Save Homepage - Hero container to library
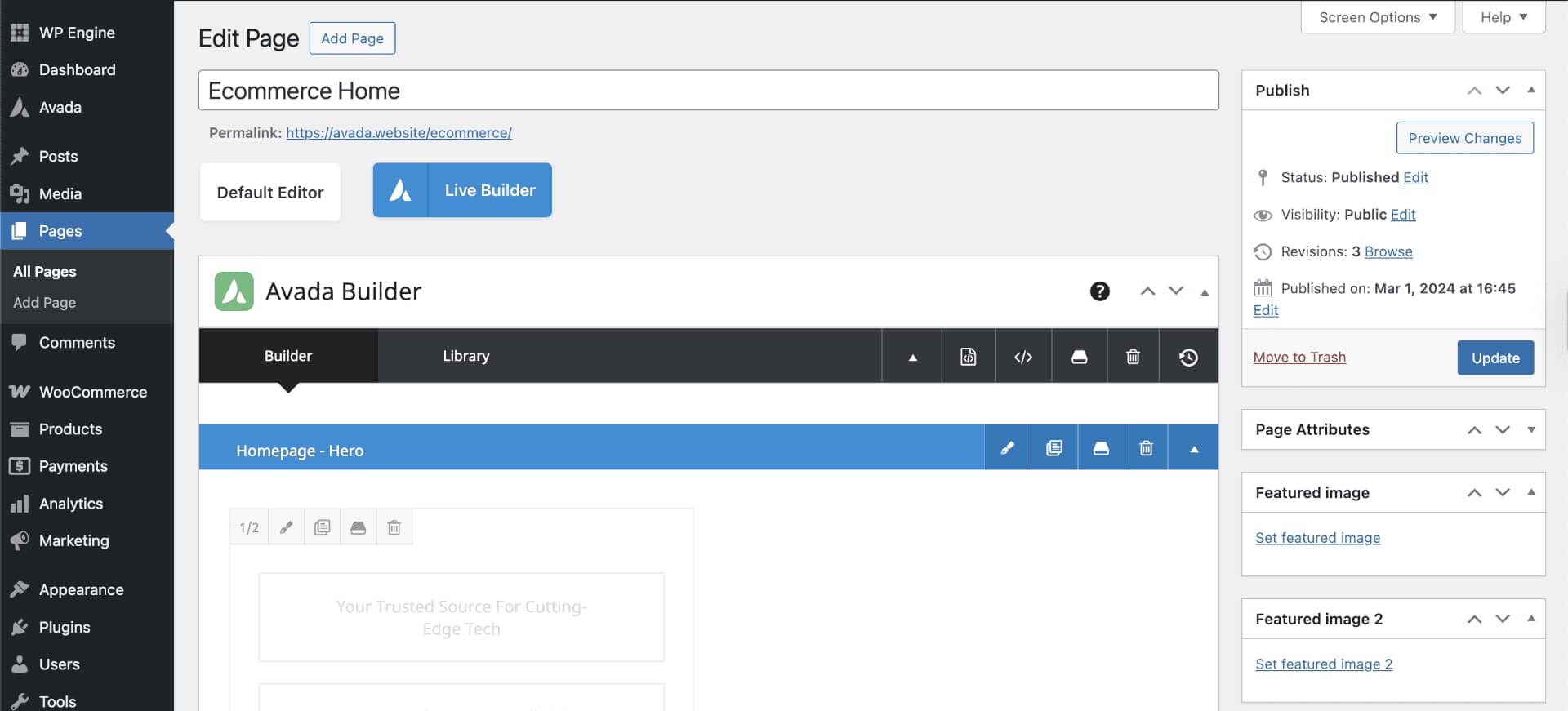This screenshot has height=711, width=1568. click(1101, 448)
